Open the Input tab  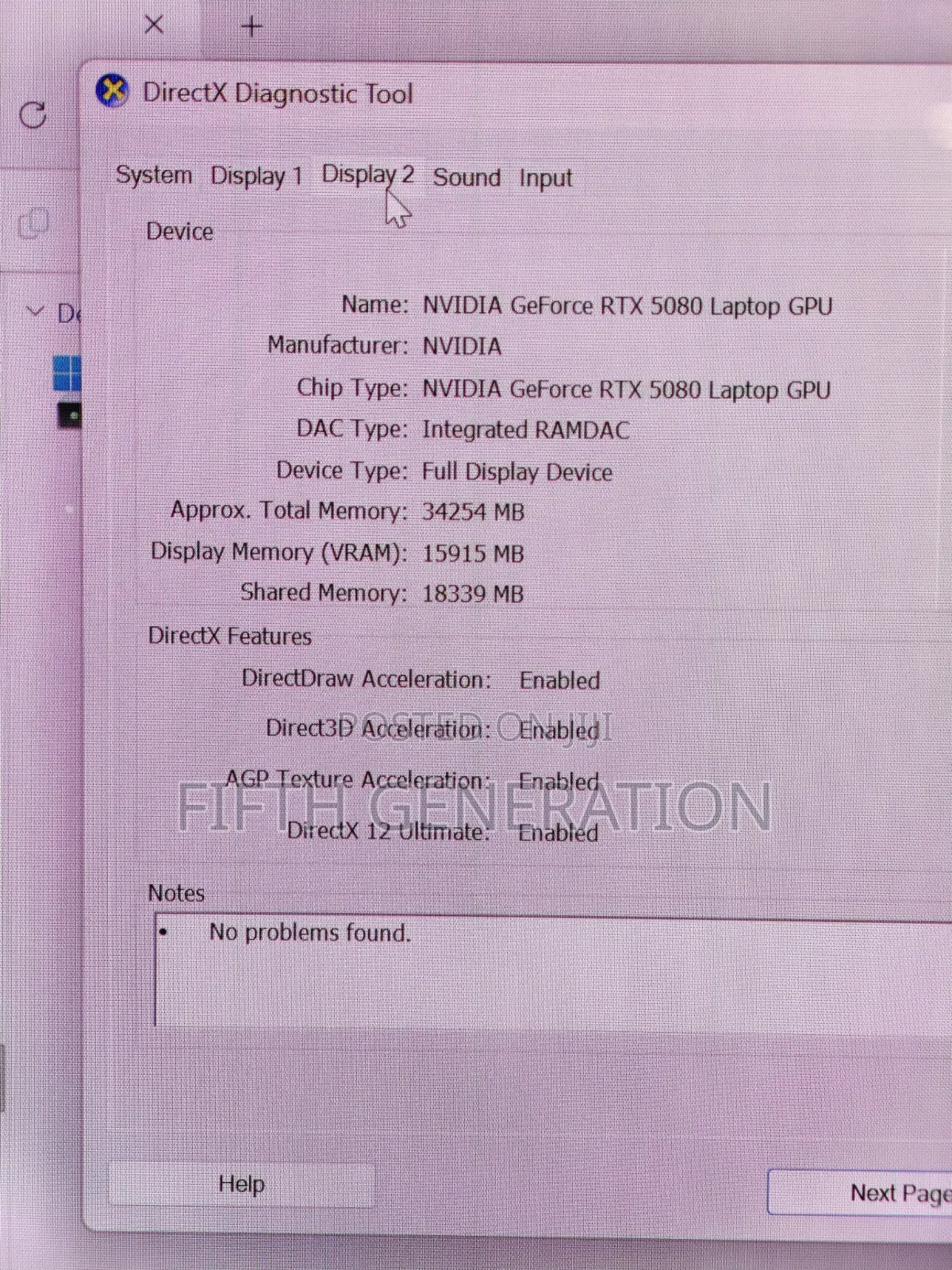point(546,179)
